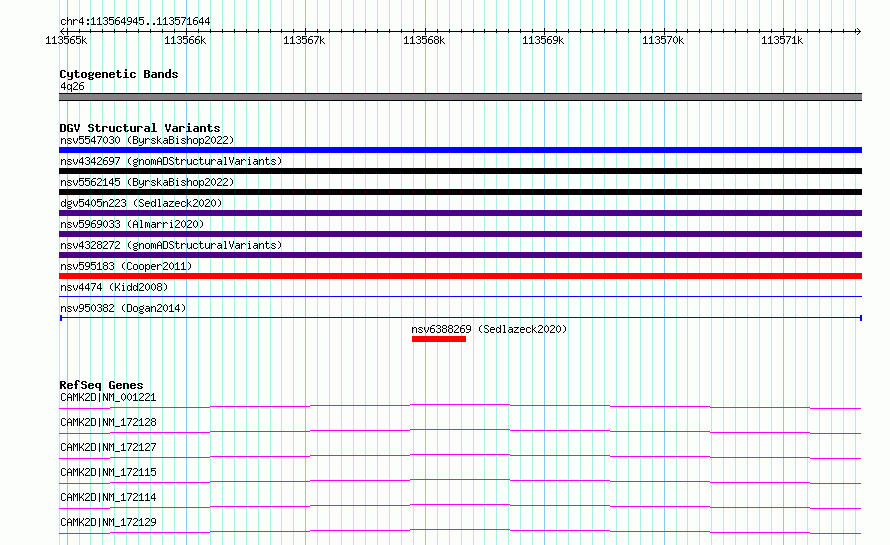Screen dimensions: 890x545
Task: Click the 113570k ruler tick label
Action: pyautogui.click(x=663, y=40)
